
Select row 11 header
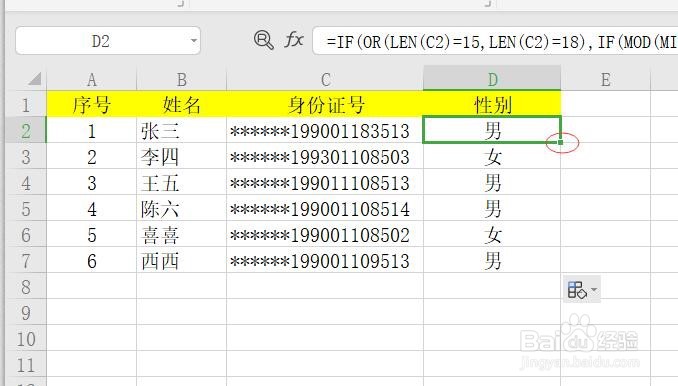26,364
